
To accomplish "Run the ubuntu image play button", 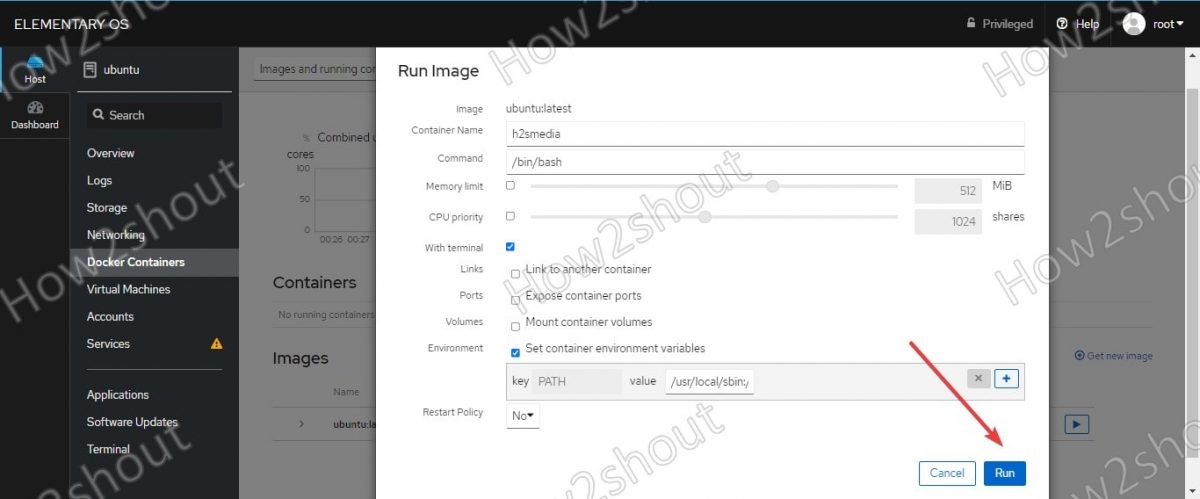I will pyautogui.click(x=1076, y=424).
